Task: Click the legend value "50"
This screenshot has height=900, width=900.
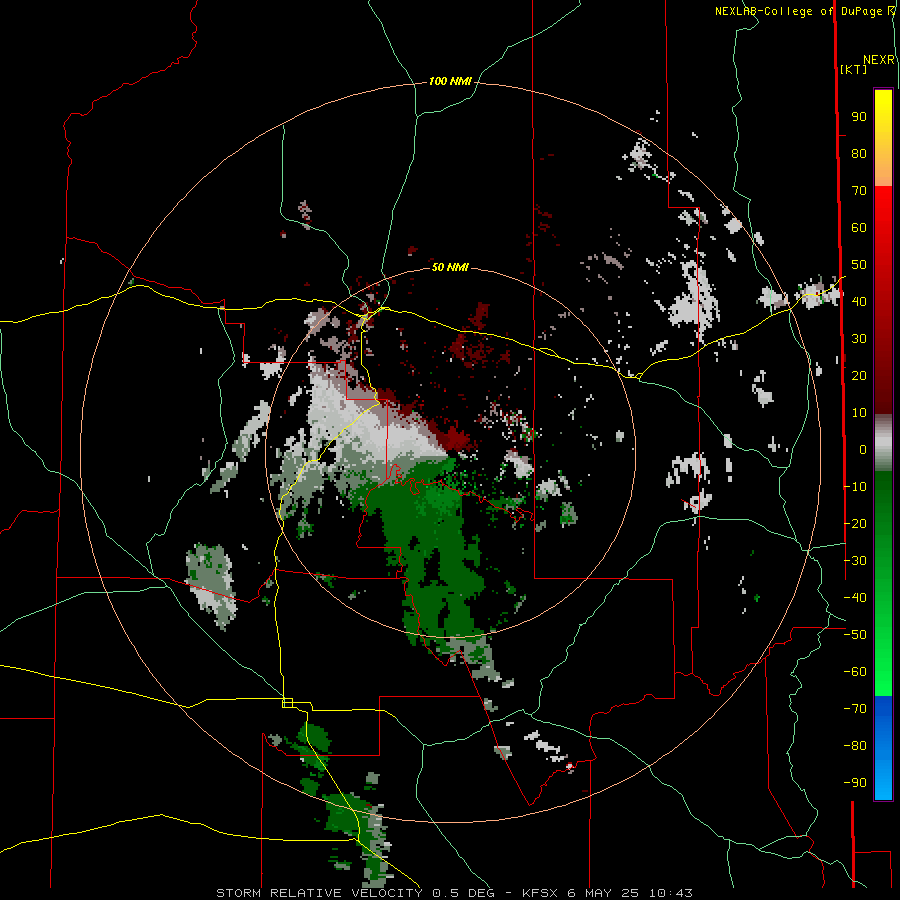Action: point(859,265)
